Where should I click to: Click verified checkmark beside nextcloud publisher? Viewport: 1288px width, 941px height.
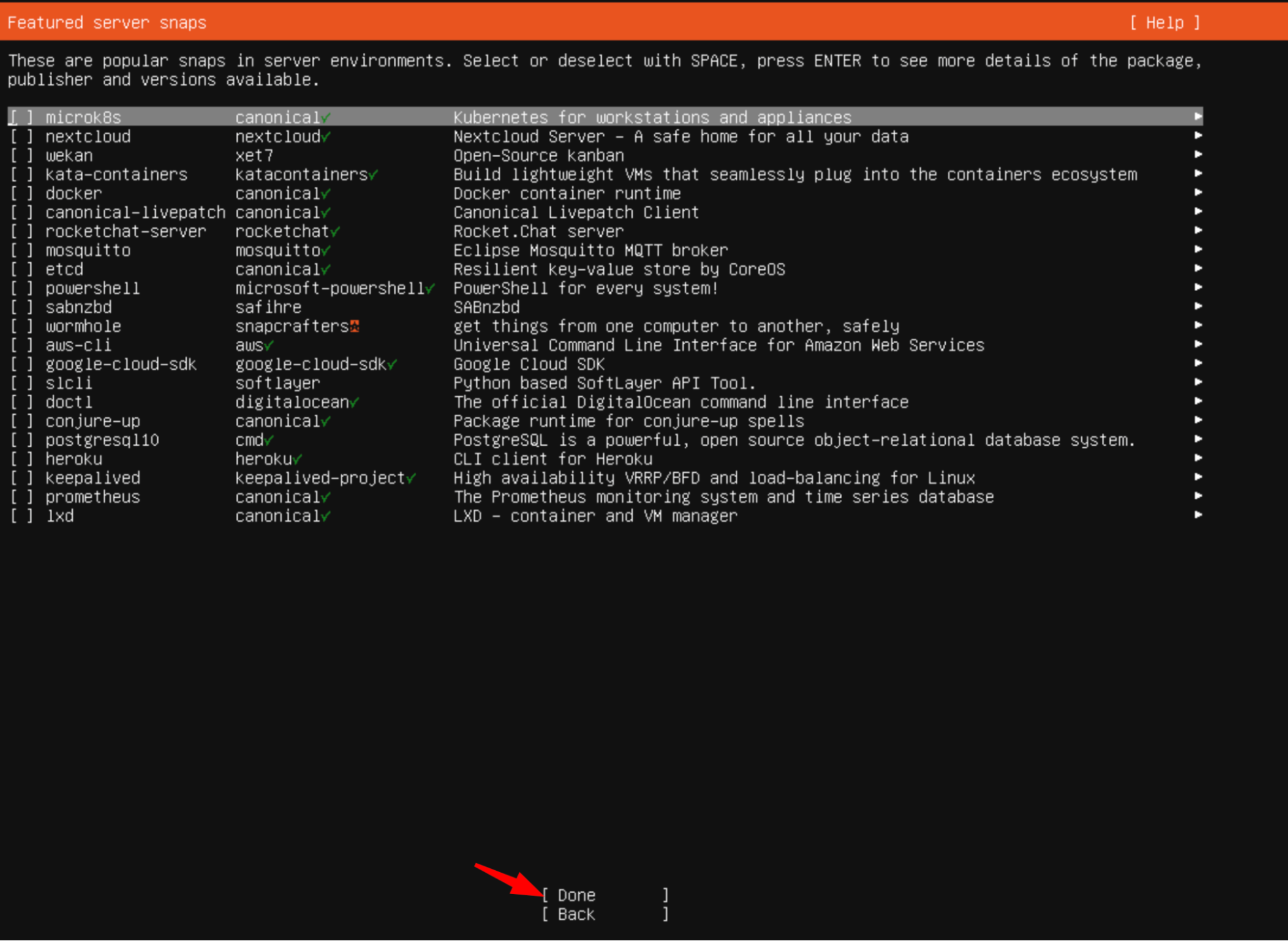tap(326, 137)
